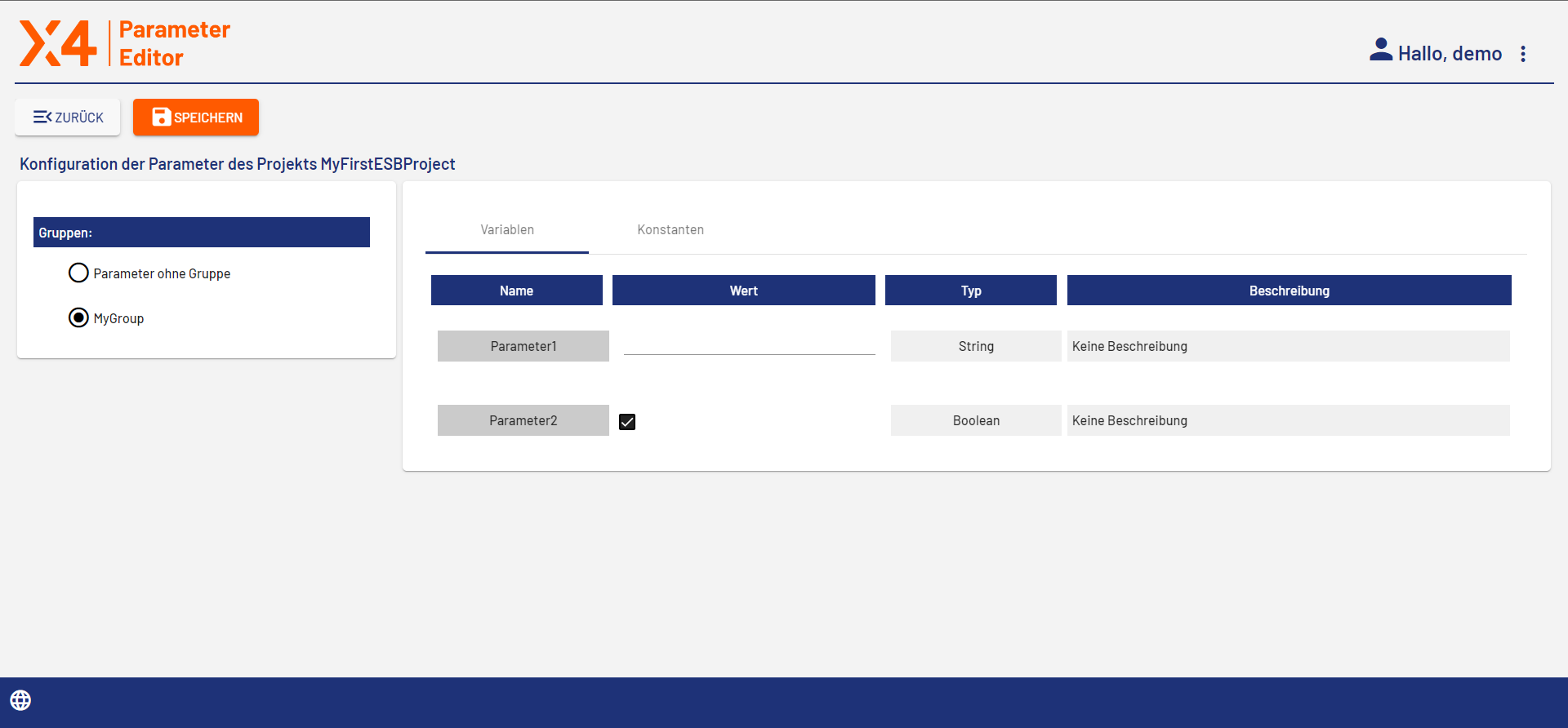The image size is (1568, 728).
Task: Click the Wert column header
Action: click(x=743, y=291)
